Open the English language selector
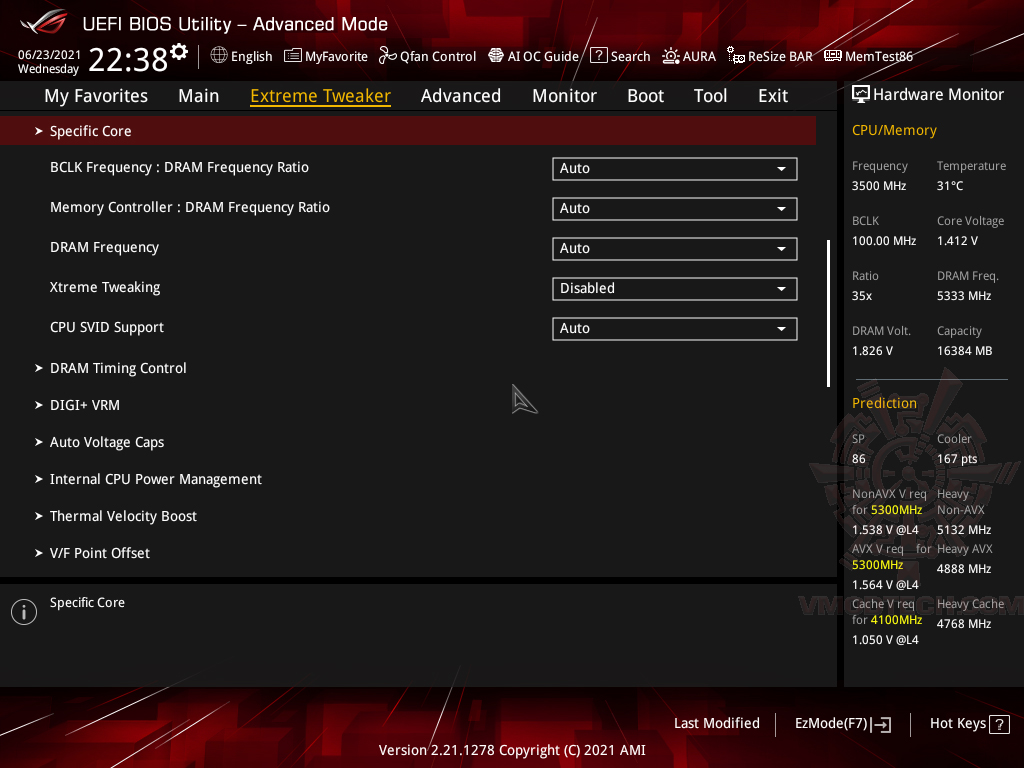Screen dimensions: 1024x768 click(x=241, y=56)
